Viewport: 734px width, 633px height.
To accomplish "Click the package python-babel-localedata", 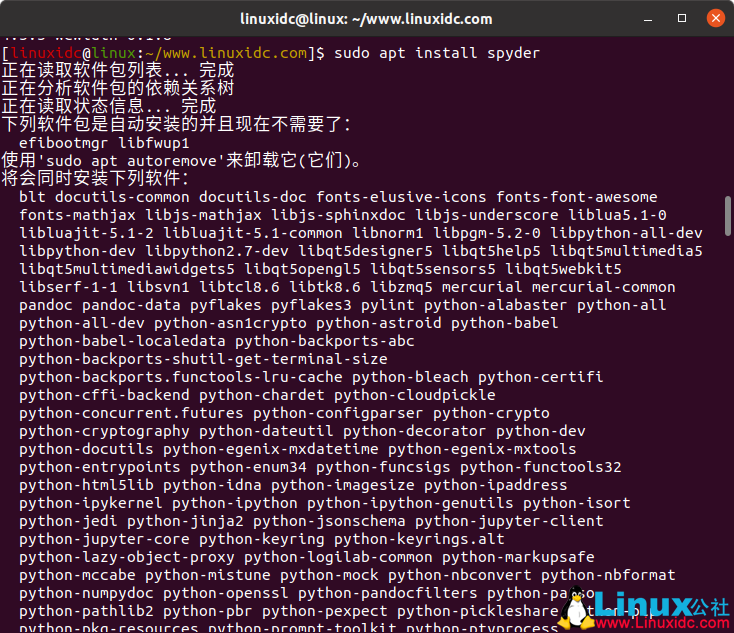I will pos(122,341).
